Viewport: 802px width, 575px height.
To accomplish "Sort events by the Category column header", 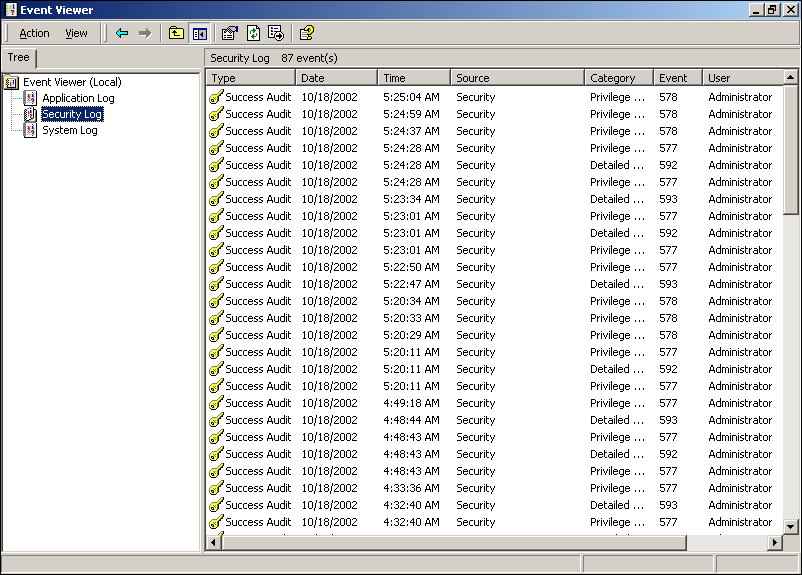I will pyautogui.click(x=618, y=78).
